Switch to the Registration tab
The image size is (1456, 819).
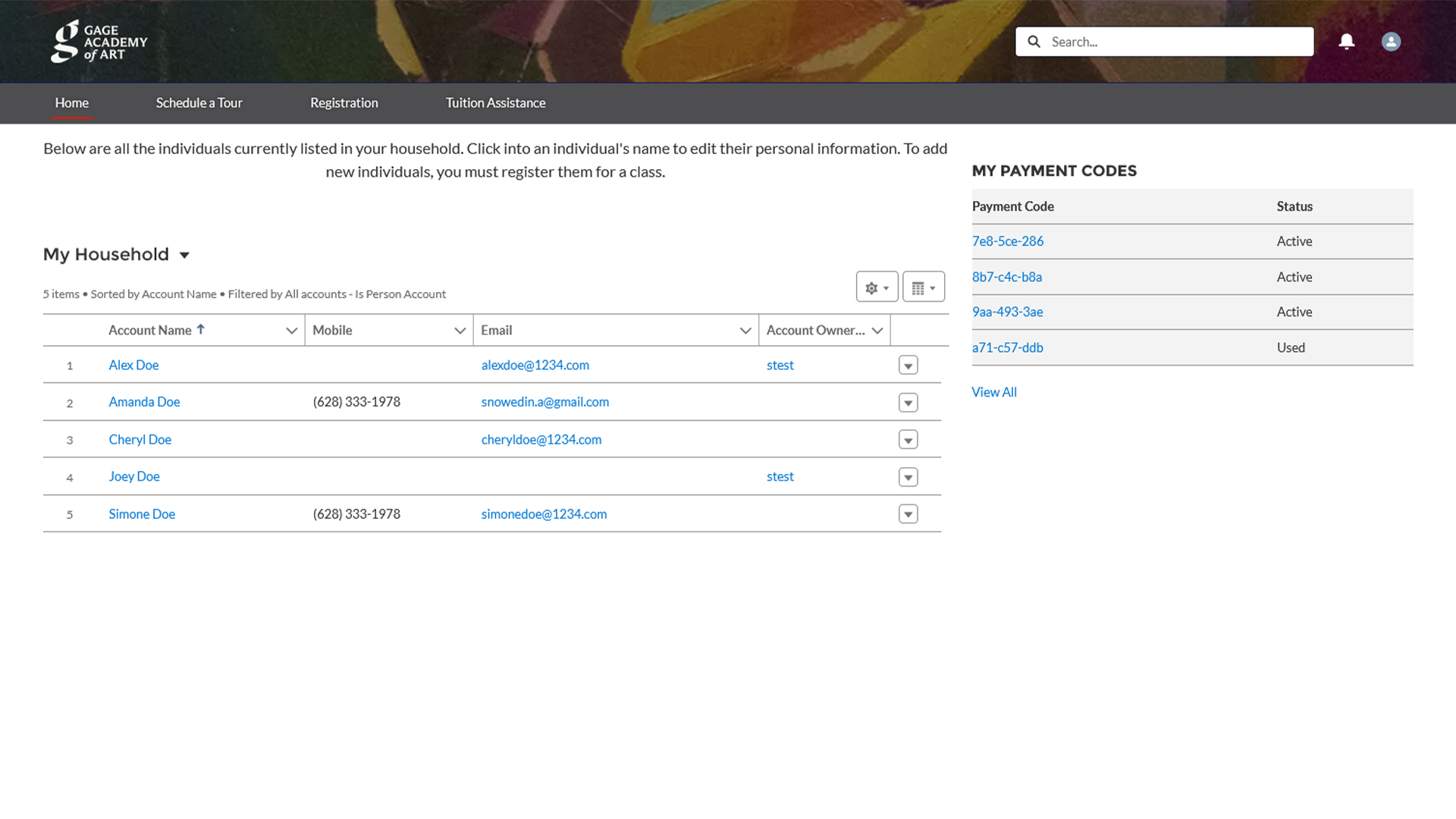[344, 103]
